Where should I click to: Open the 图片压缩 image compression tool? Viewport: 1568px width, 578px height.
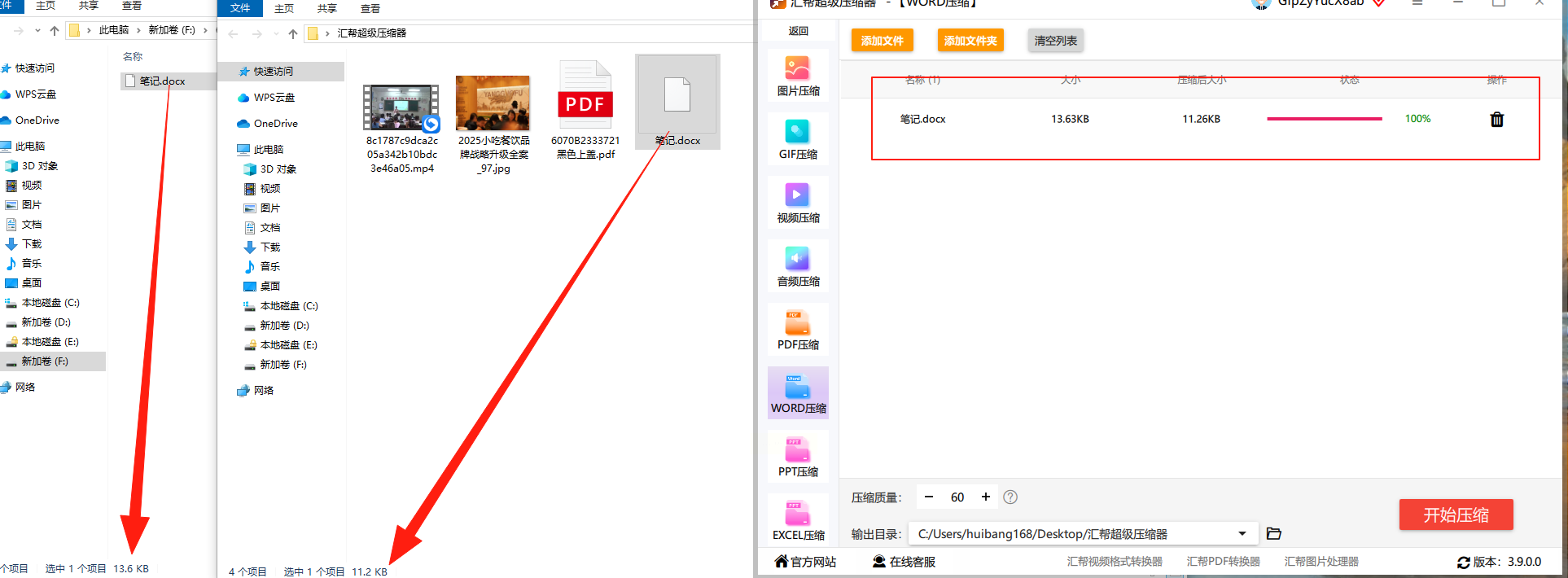tap(798, 75)
